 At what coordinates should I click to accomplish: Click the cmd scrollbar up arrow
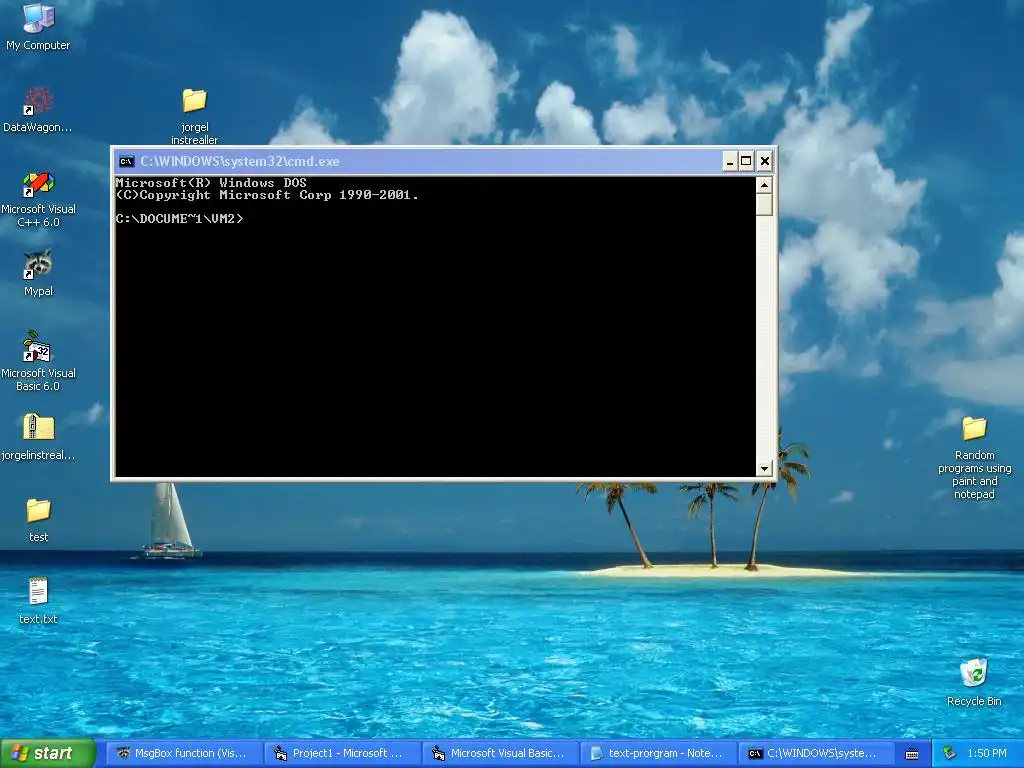(764, 185)
